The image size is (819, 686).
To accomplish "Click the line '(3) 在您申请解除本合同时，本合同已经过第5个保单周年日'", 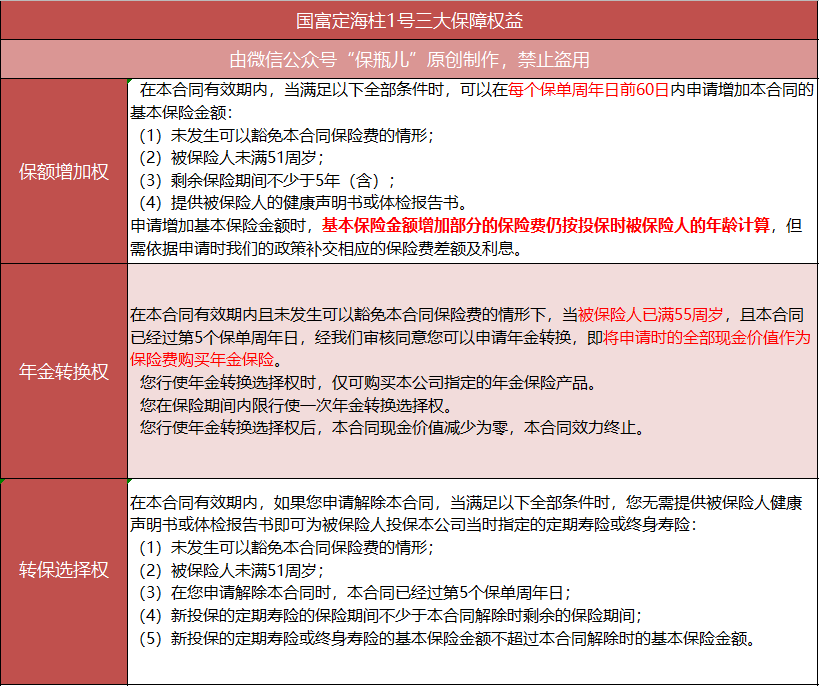I will (355, 592).
